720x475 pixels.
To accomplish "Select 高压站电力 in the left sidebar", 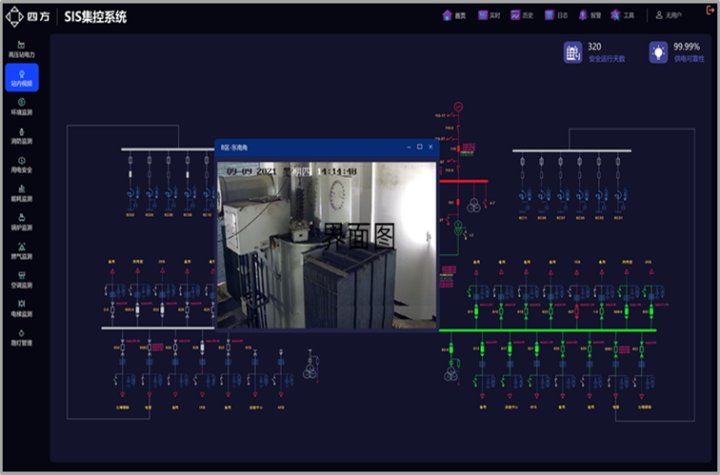I will tap(21, 48).
